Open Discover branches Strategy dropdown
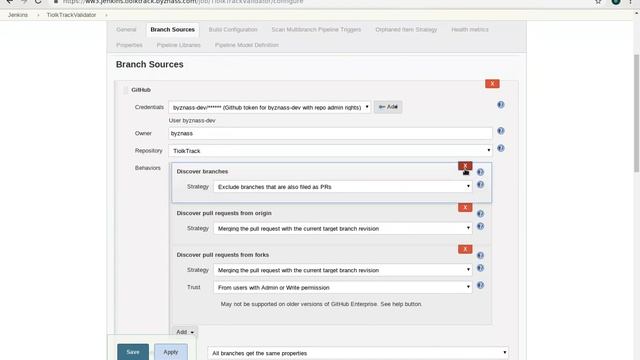 click(x=342, y=187)
